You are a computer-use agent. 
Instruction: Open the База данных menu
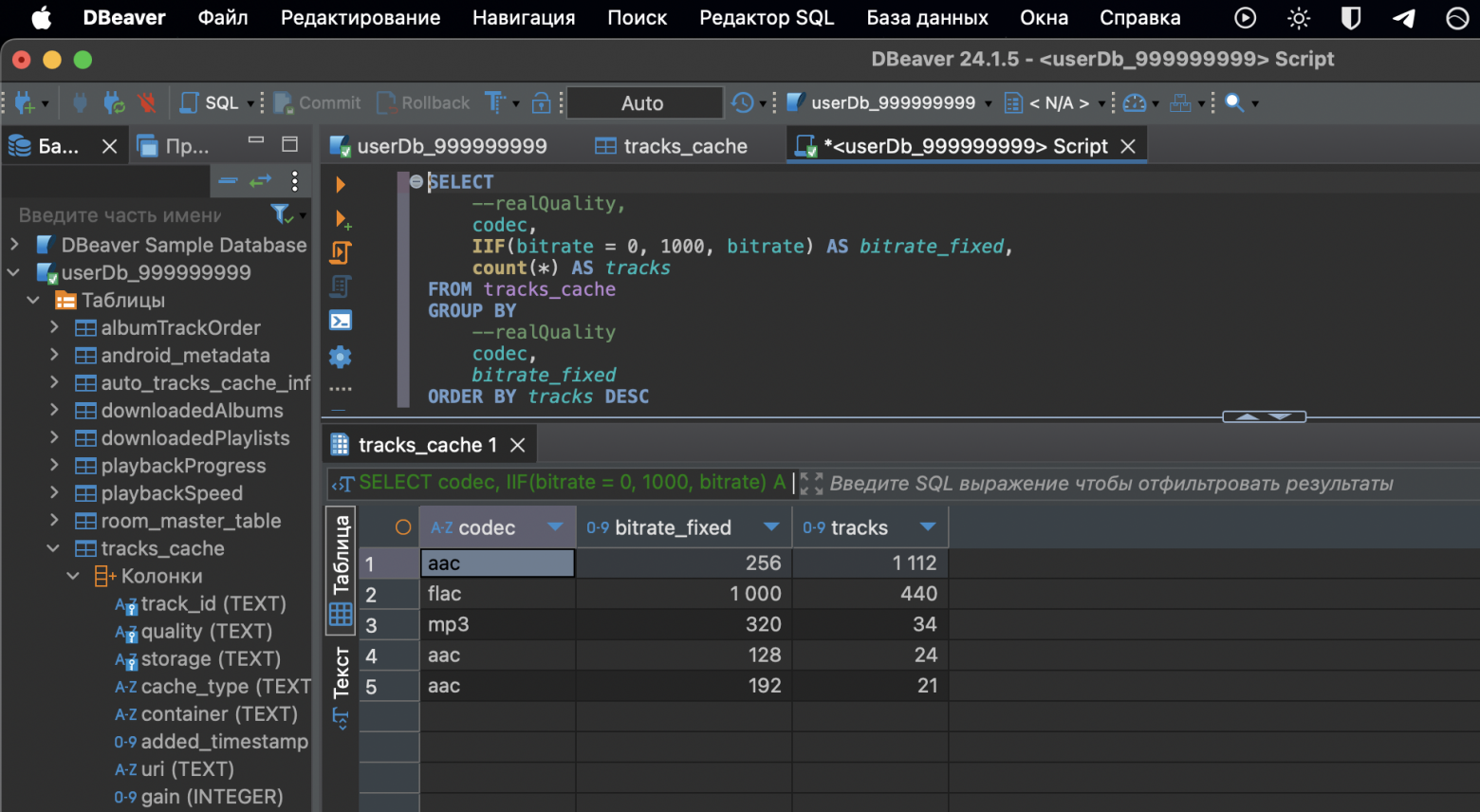[927, 18]
